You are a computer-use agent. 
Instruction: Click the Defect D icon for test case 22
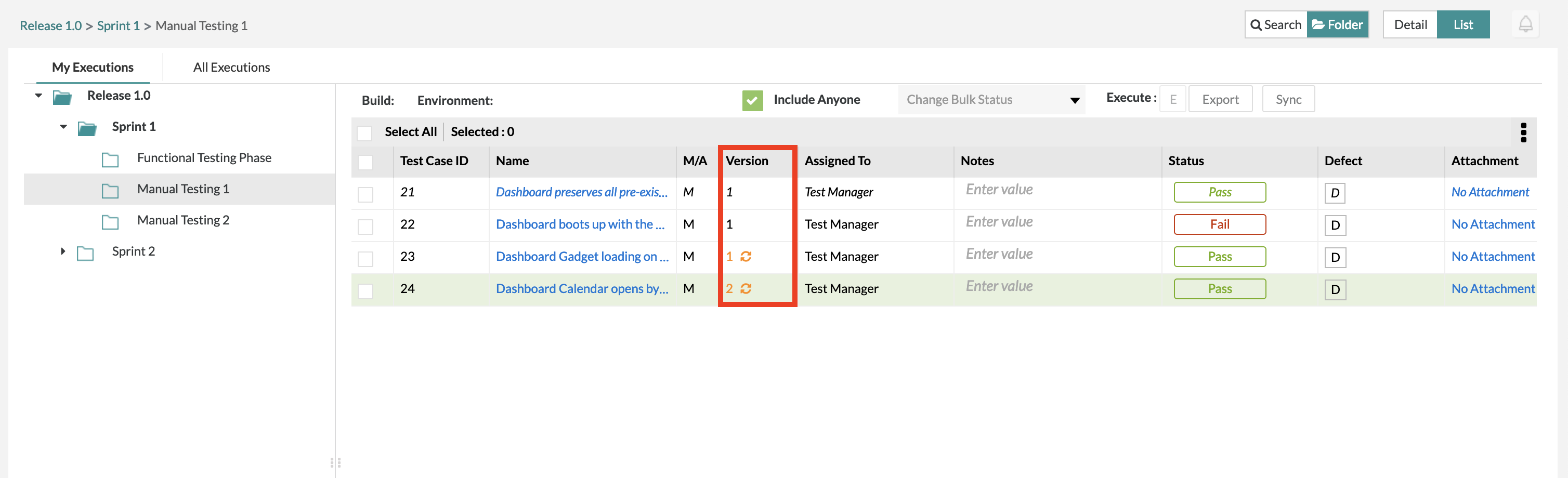pos(1335,225)
